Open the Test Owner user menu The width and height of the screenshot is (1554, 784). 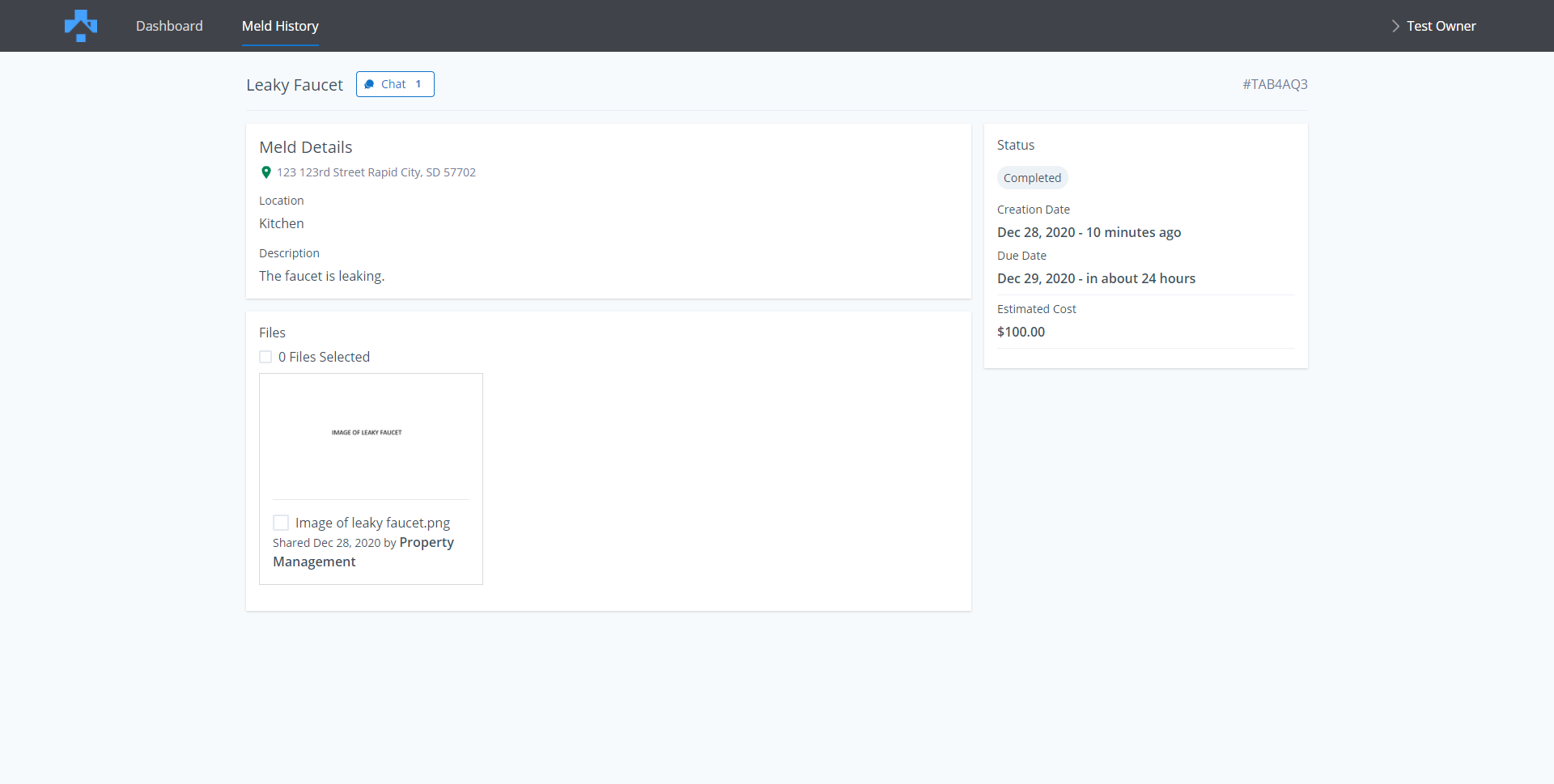[x=1441, y=26]
